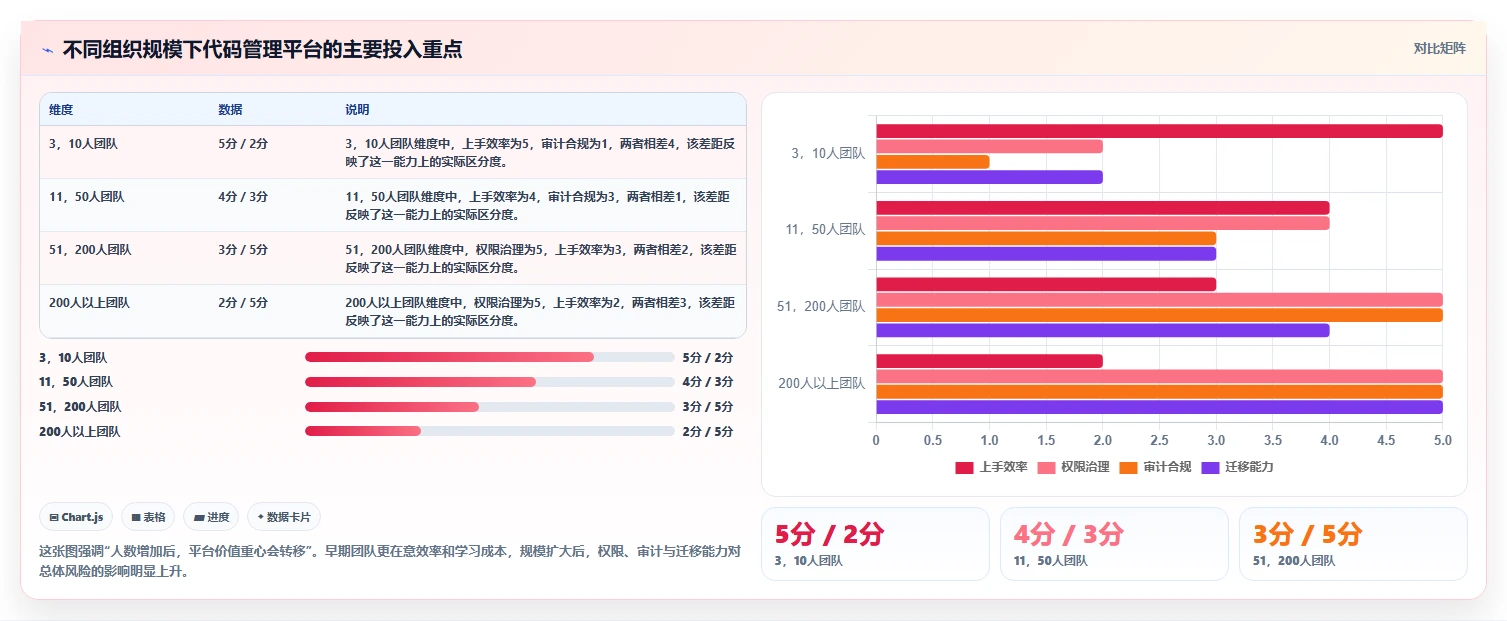Click the 3，10人团队 axis label in chart
1507x621 pixels.
click(828, 154)
